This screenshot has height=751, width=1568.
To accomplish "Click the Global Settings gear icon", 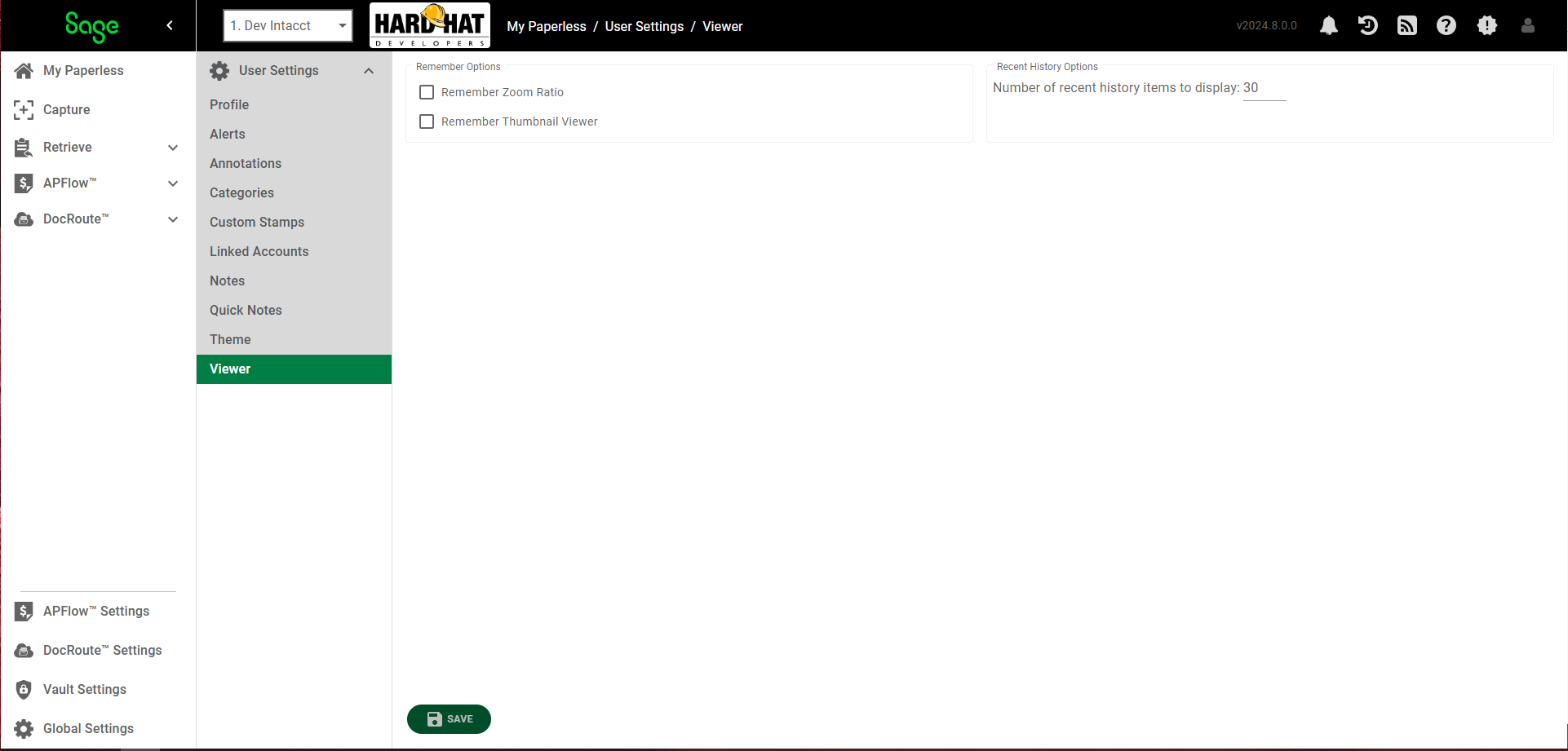I will tap(24, 729).
